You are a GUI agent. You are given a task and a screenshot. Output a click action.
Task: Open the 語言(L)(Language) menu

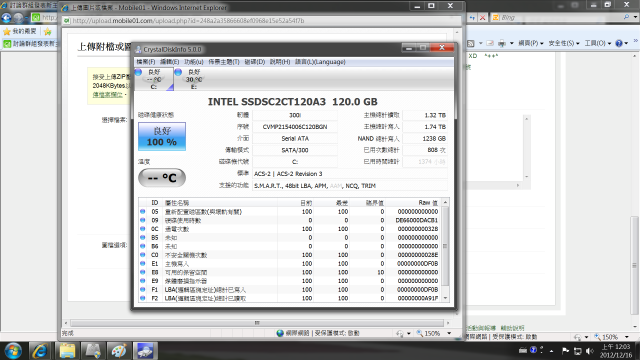click(x=320, y=62)
